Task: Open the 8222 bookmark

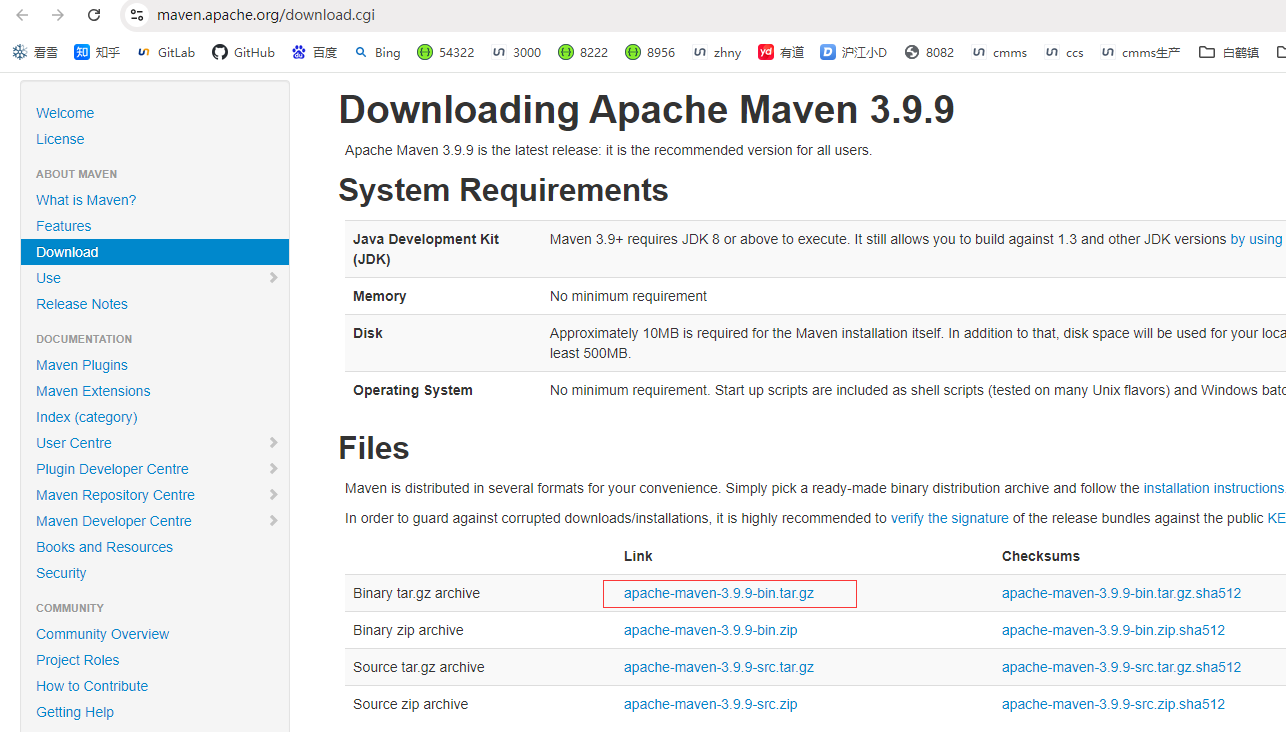Action: (x=583, y=52)
